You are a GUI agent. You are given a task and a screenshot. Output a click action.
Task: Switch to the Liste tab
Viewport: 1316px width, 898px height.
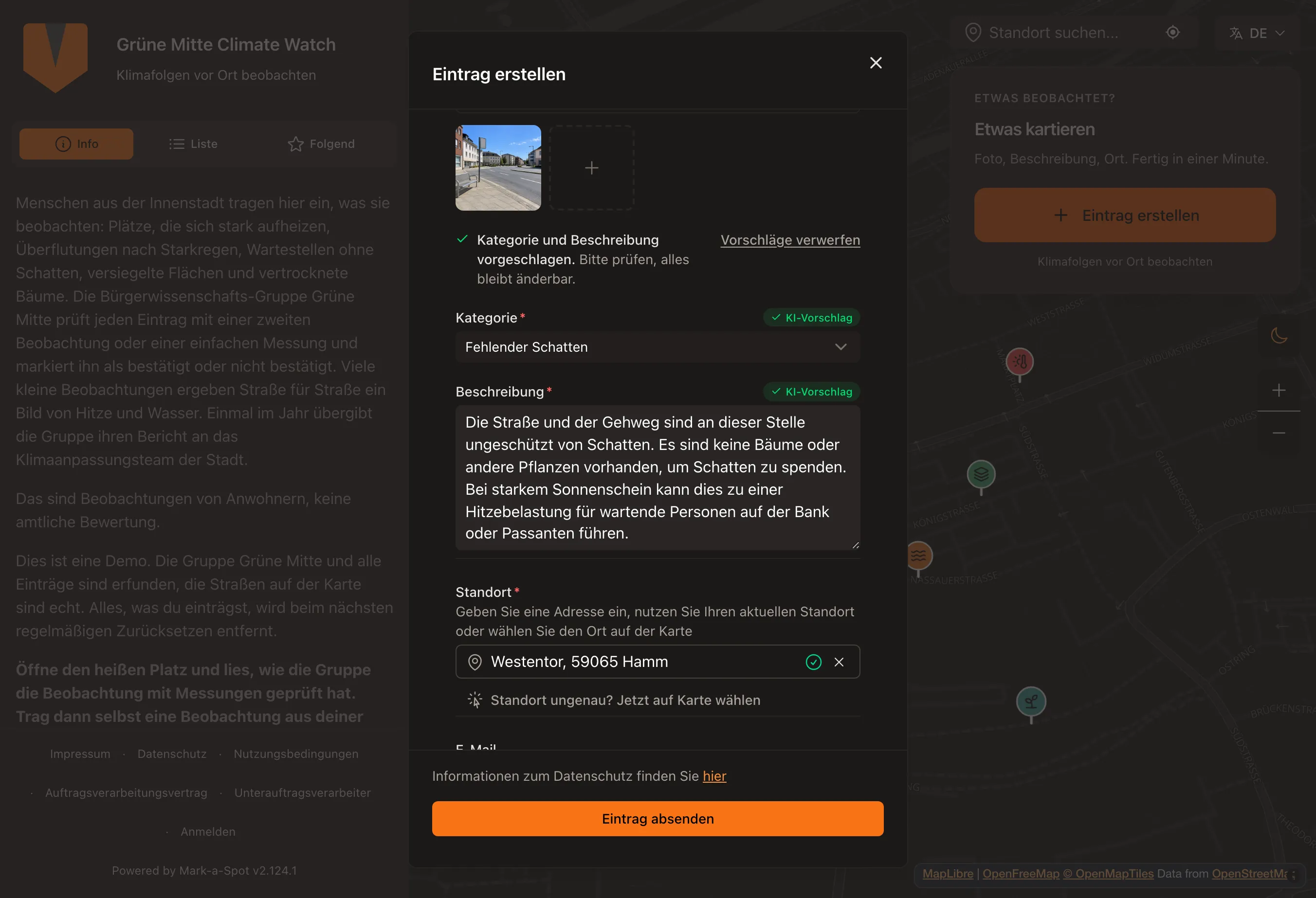pos(193,144)
